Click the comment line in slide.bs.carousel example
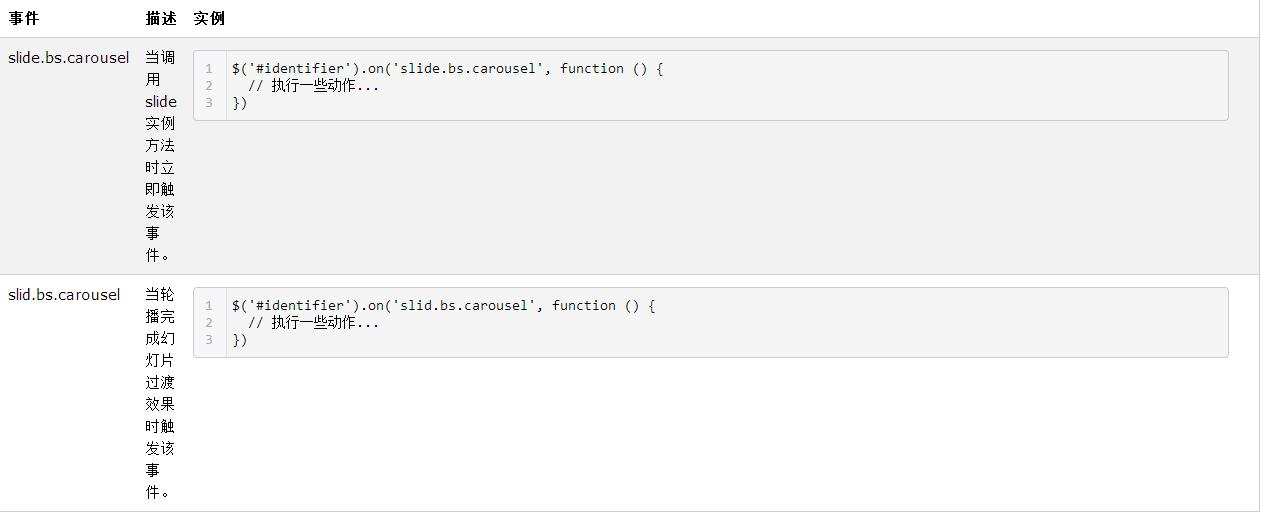Image resolution: width=1261 pixels, height=513 pixels. (313, 86)
